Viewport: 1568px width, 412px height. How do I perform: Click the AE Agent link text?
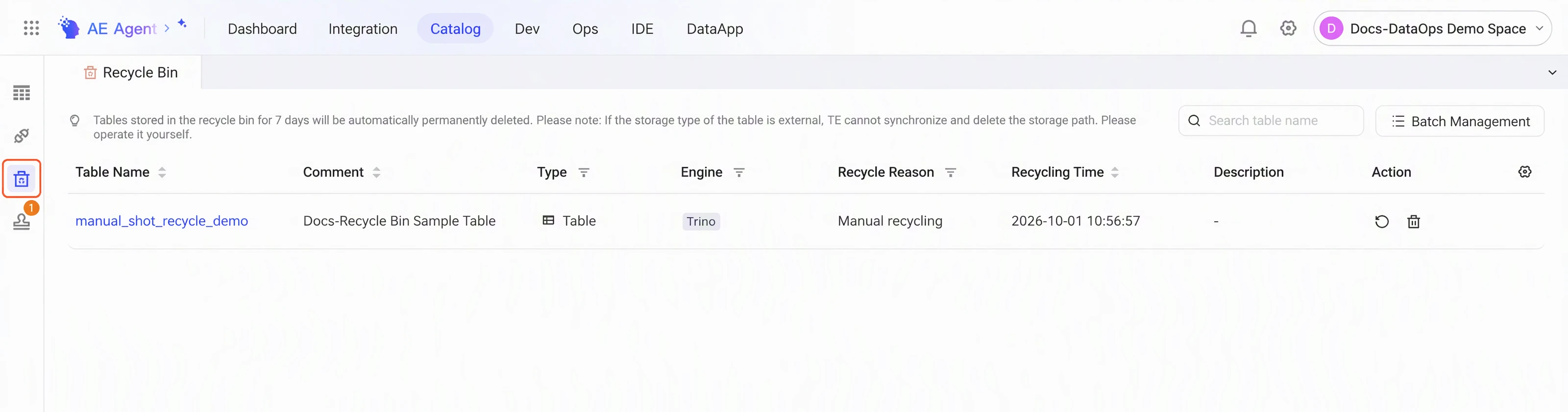(x=122, y=28)
